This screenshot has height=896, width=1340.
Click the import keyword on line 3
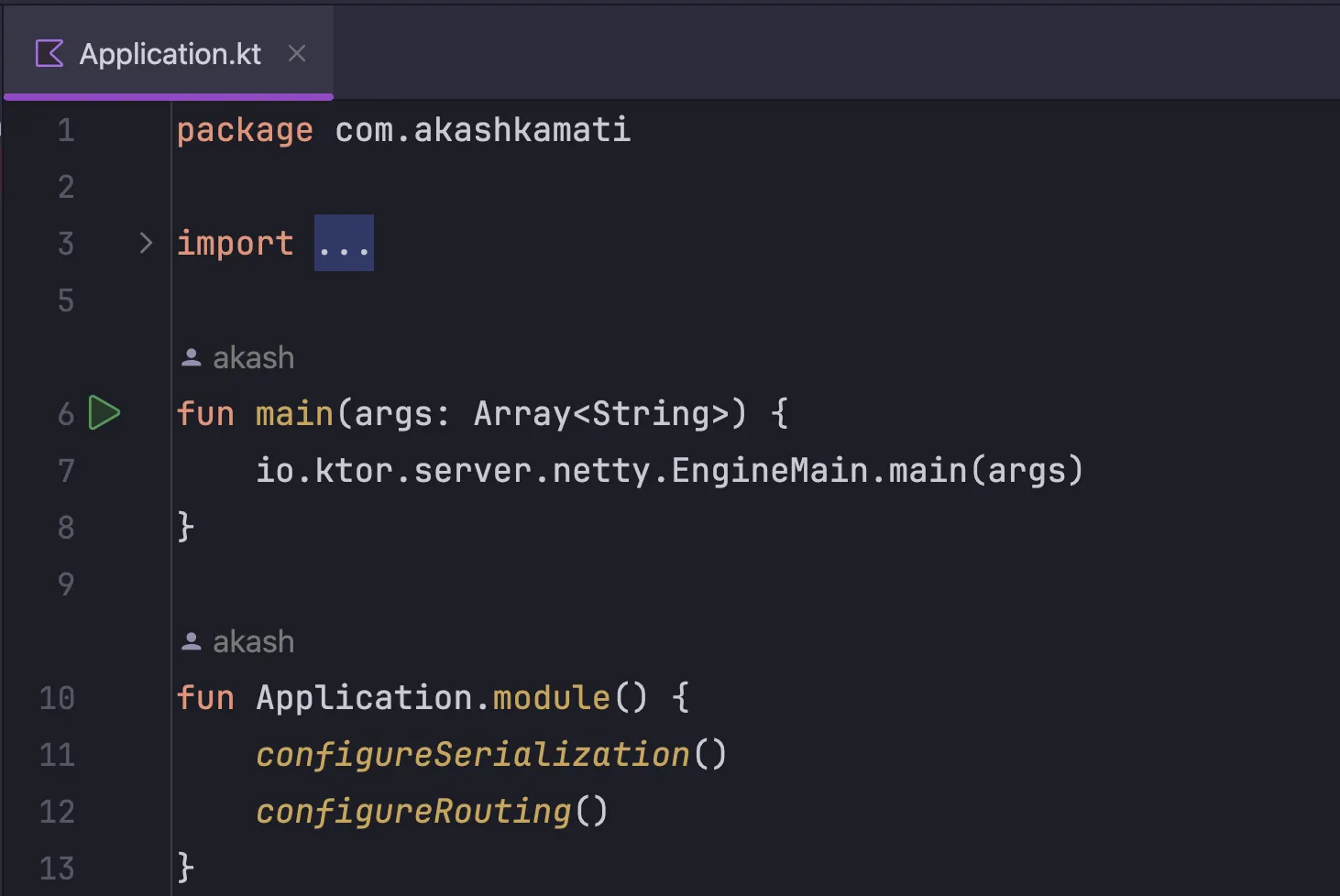pyautogui.click(x=235, y=244)
